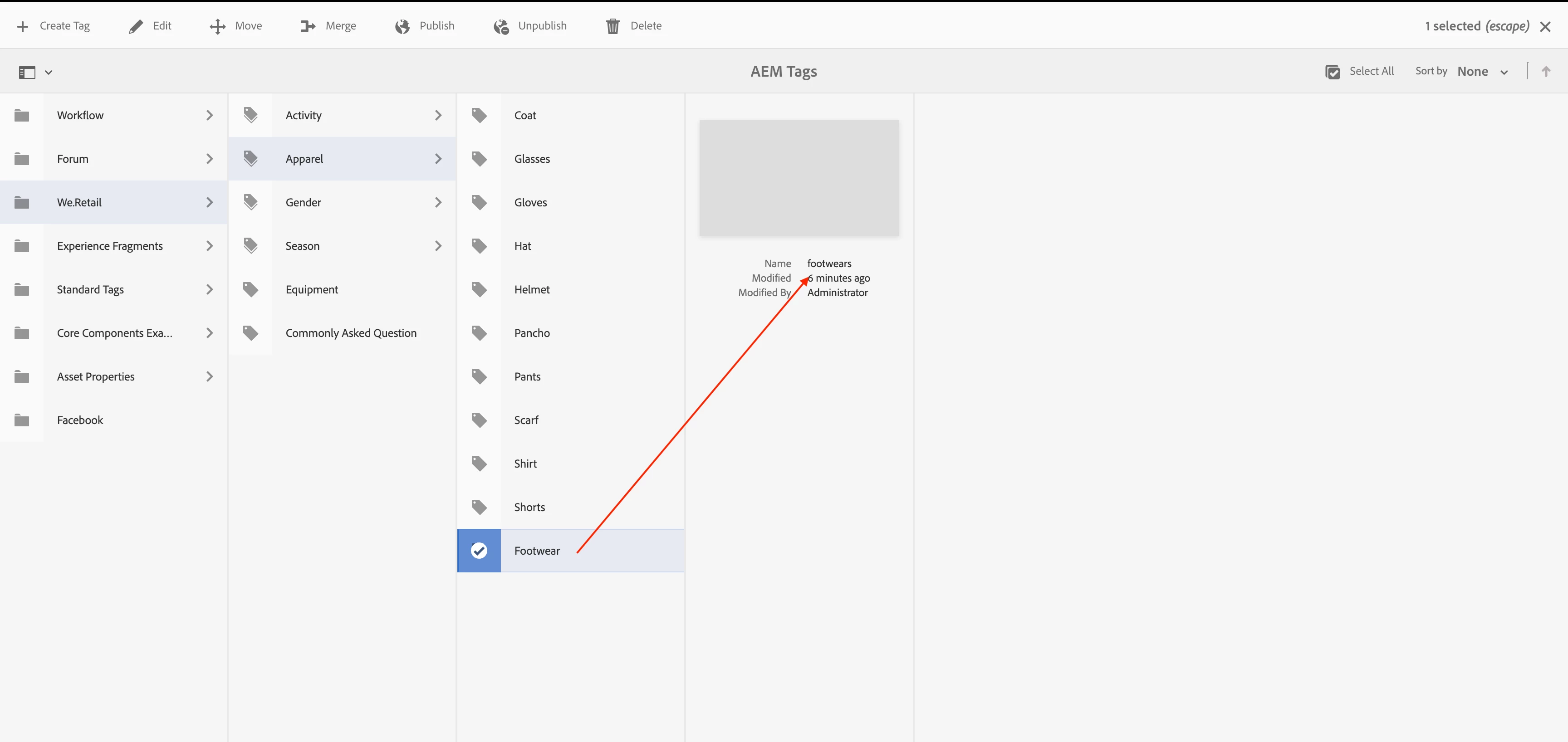Select the Shorts tag icon
This screenshot has height=742, width=1568.
tap(479, 507)
